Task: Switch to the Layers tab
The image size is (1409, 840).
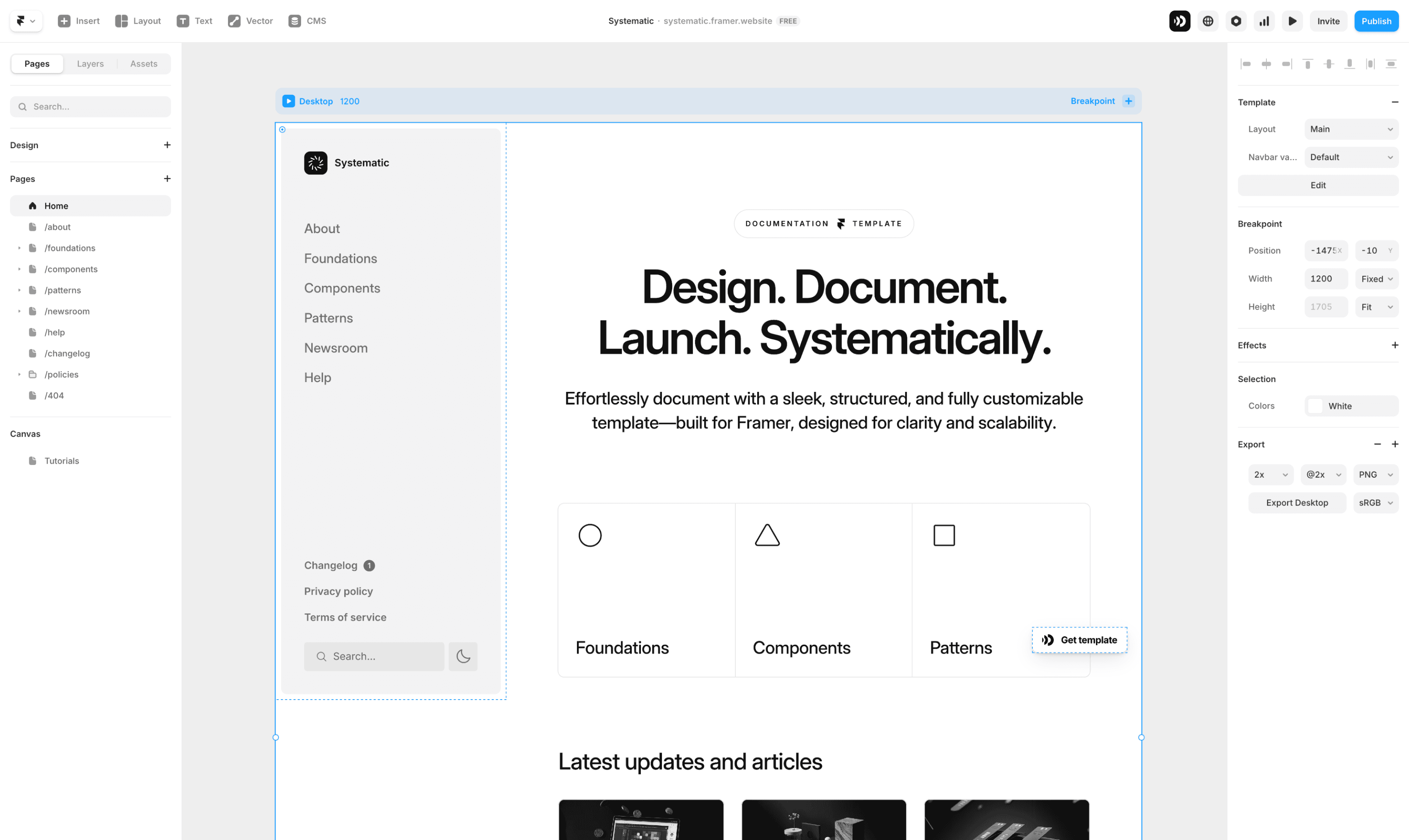Action: [90, 64]
